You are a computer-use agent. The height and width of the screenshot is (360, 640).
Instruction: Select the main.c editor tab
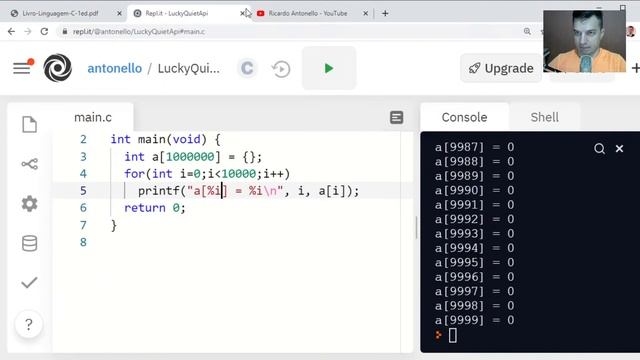click(x=93, y=118)
